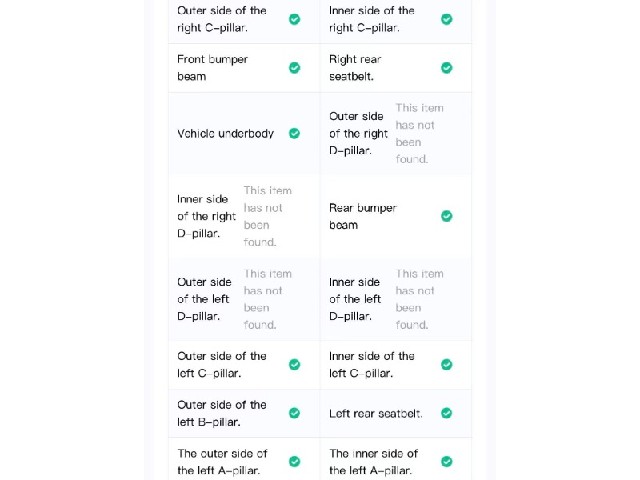Tap Vehicle underbody green check icon
This screenshot has height=480, width=640.
(x=294, y=133)
